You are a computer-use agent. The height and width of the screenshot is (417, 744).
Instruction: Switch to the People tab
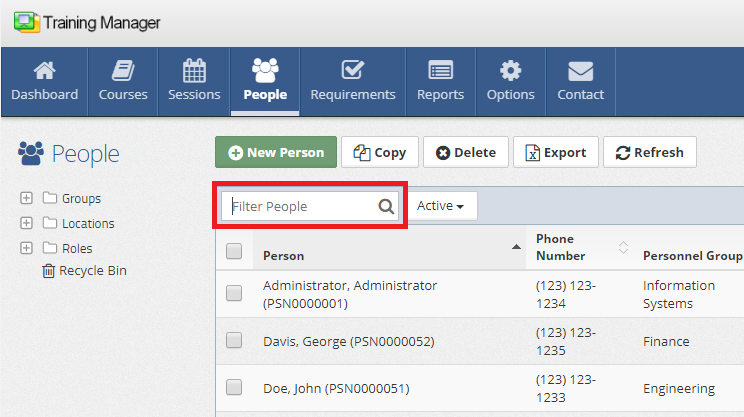click(265, 81)
